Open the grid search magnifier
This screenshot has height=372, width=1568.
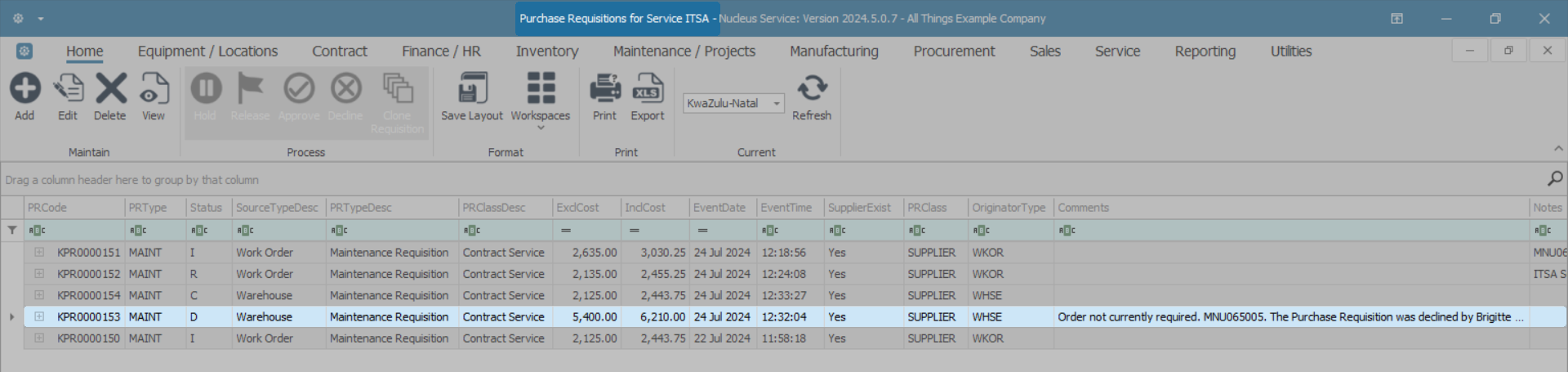pyautogui.click(x=1555, y=179)
